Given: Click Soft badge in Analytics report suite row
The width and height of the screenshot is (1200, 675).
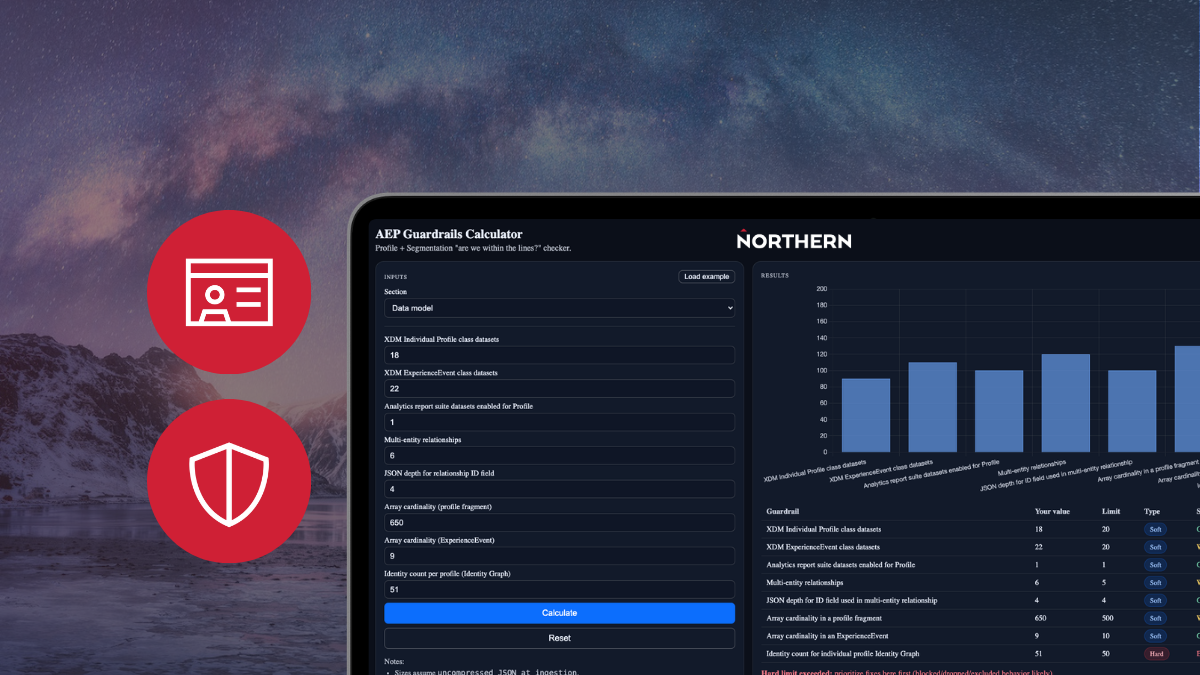Looking at the screenshot, I should coord(1156,565).
